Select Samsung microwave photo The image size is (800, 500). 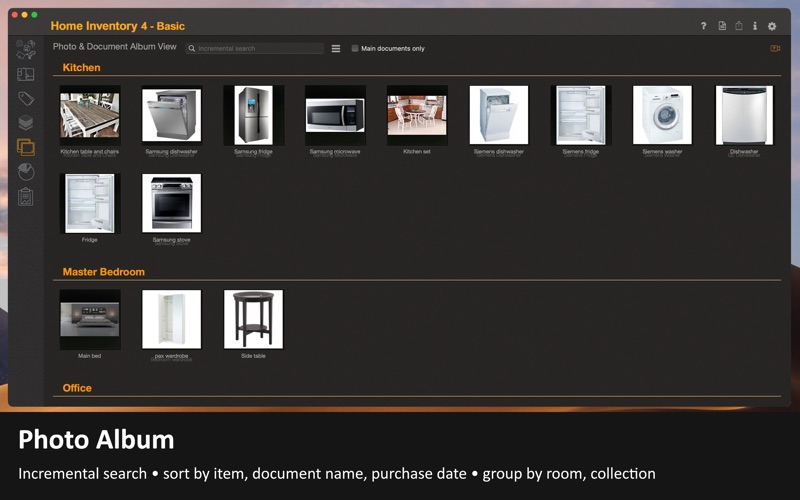click(335, 115)
